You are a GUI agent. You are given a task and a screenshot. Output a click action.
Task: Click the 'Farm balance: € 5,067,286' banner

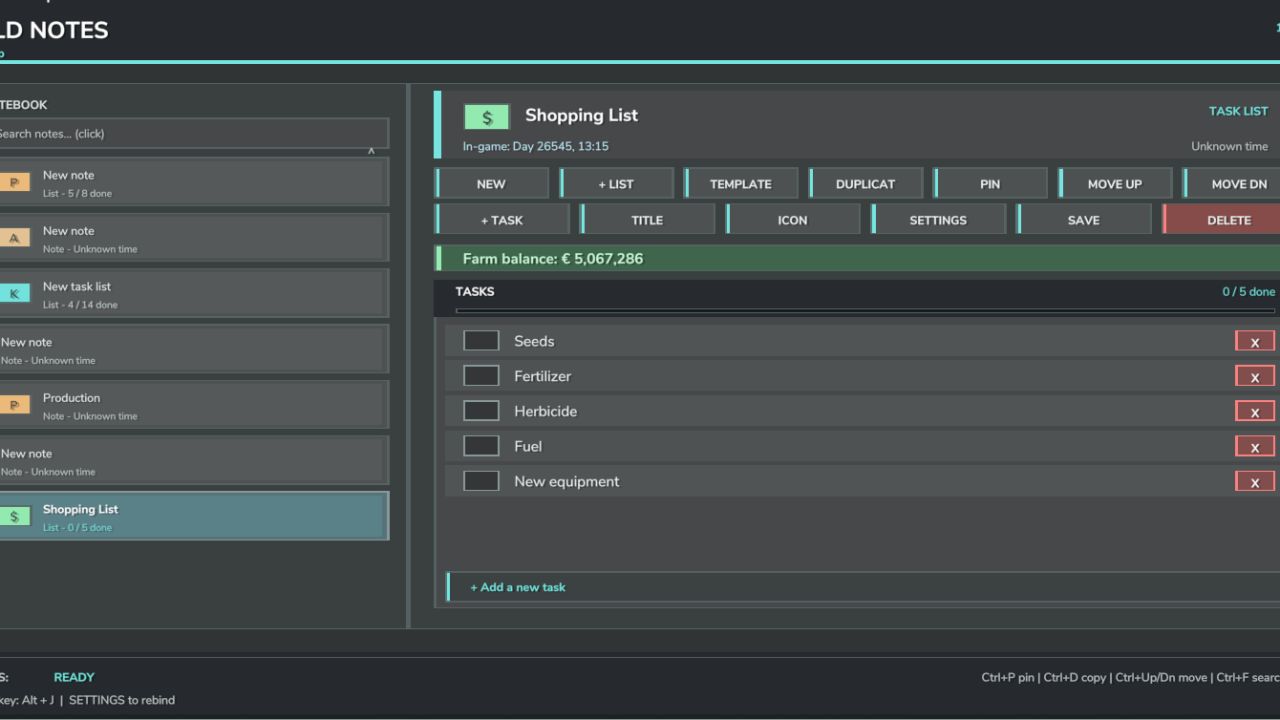(858, 258)
